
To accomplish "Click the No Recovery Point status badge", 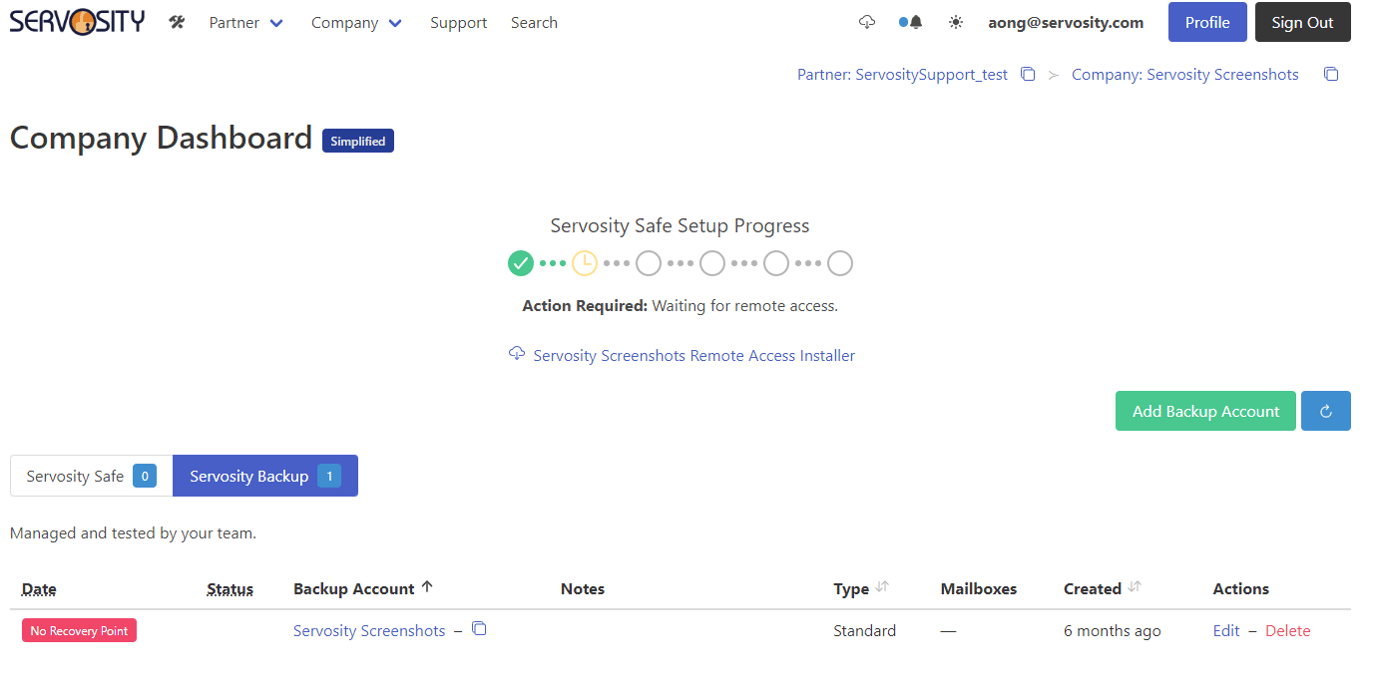I will [78, 630].
